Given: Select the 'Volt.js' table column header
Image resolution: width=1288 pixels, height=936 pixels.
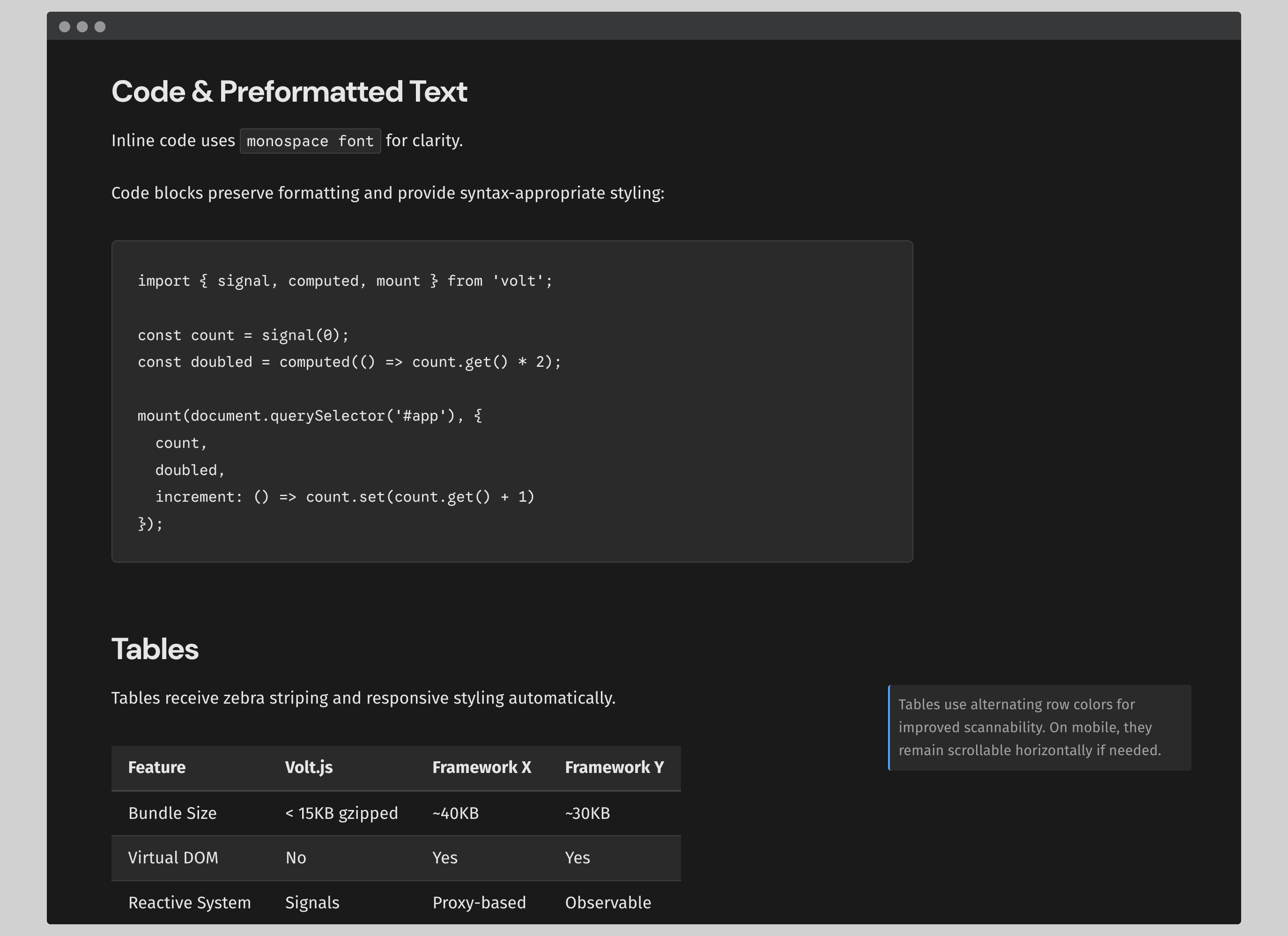Looking at the screenshot, I should point(309,767).
